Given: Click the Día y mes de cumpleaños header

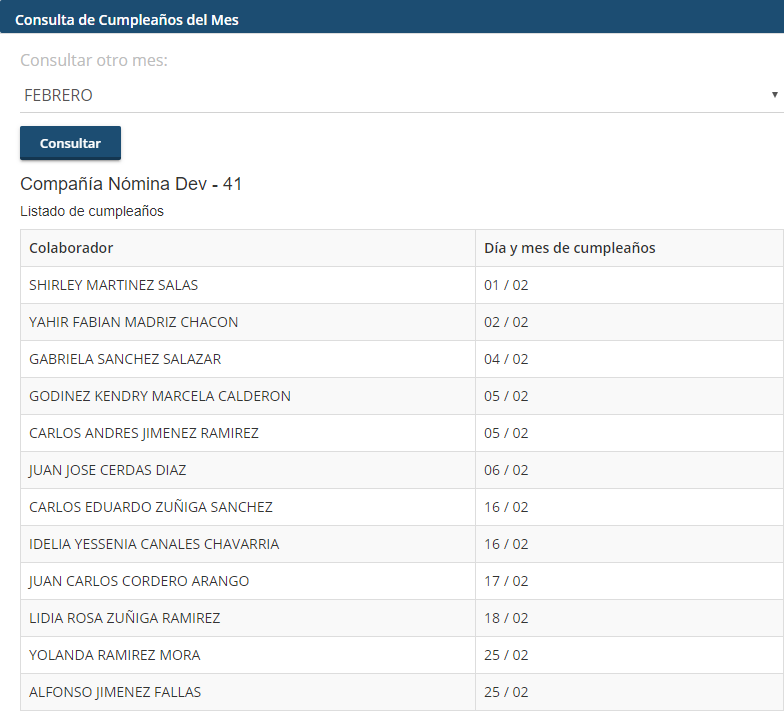Looking at the screenshot, I should click(x=569, y=248).
